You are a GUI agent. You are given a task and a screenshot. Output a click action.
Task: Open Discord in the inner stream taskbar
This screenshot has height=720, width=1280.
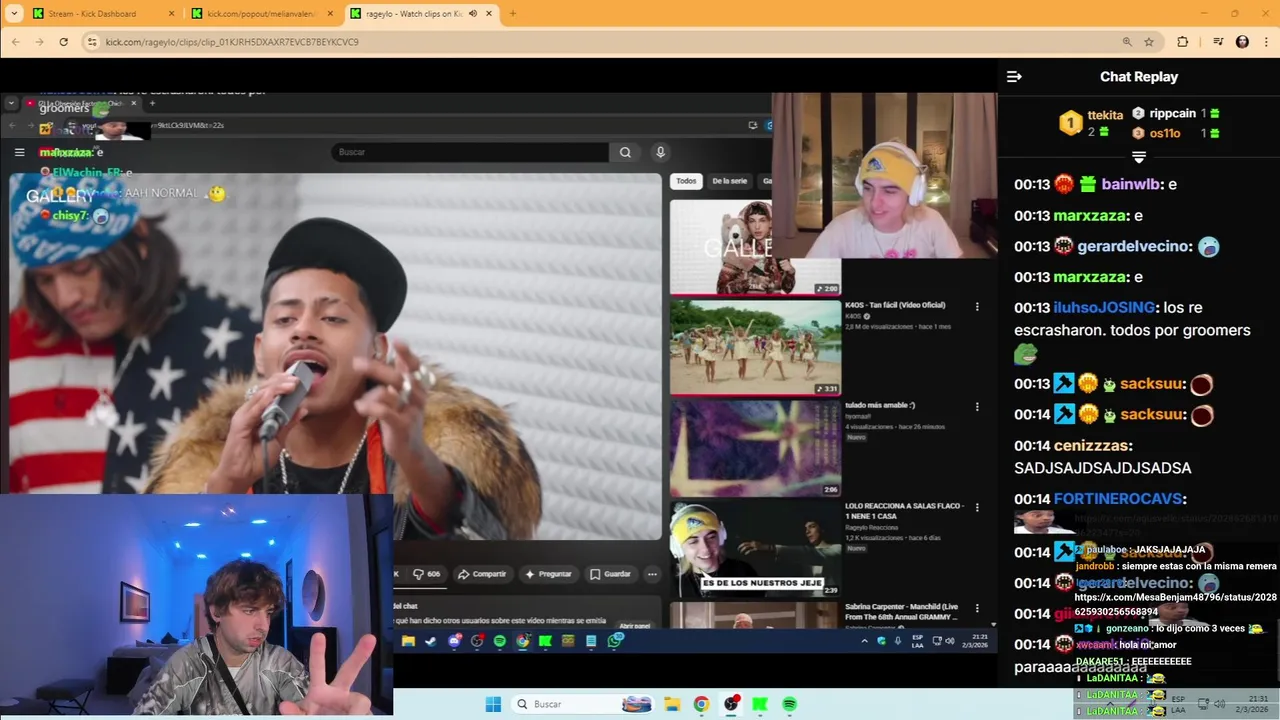pyautogui.click(x=454, y=641)
